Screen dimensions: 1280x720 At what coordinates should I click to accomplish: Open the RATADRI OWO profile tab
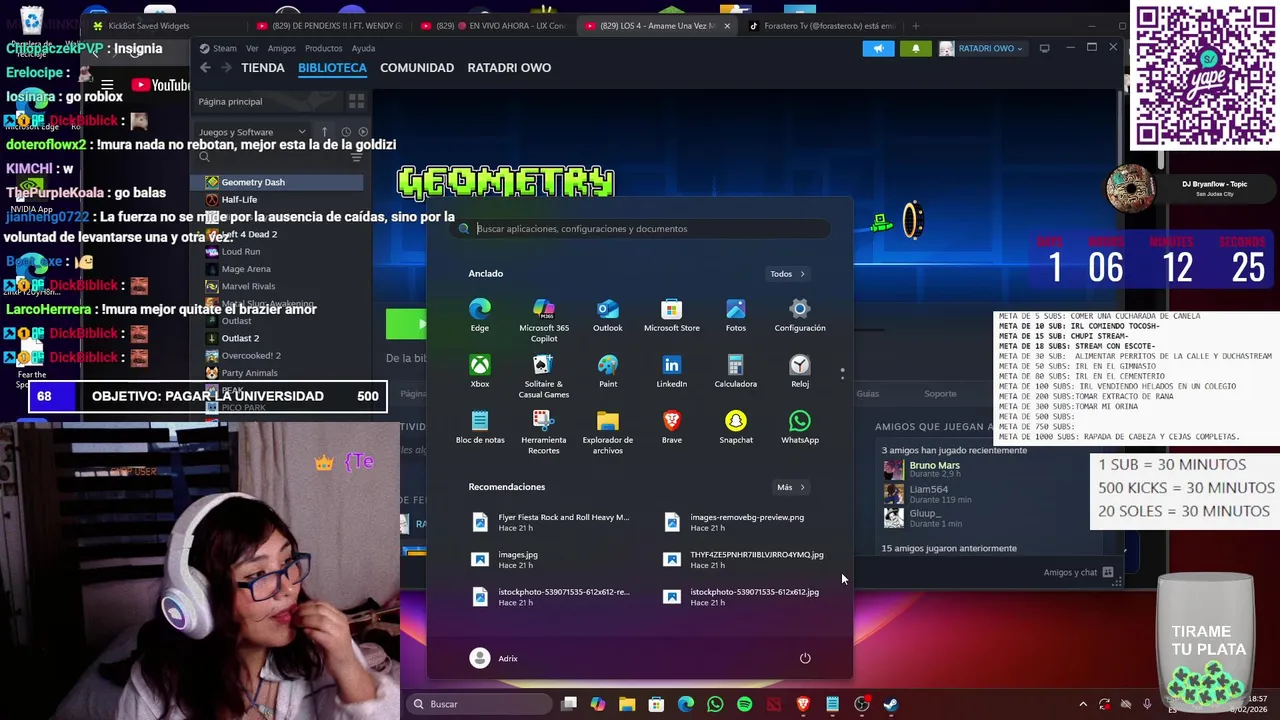509,68
